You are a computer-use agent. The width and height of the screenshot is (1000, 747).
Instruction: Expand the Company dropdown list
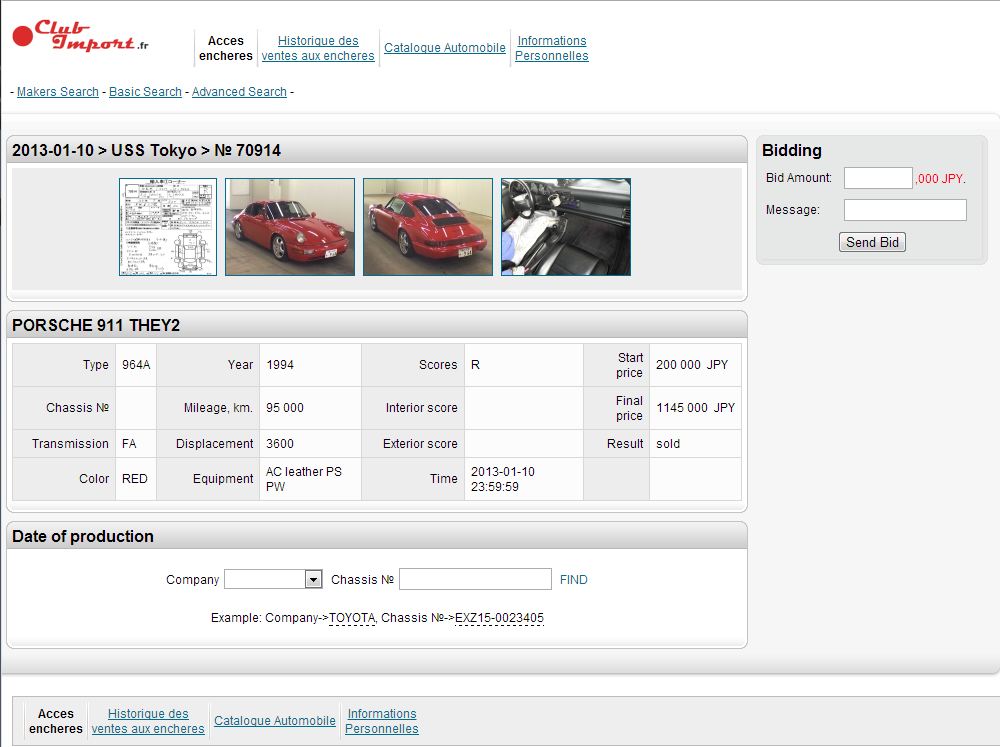pyautogui.click(x=313, y=580)
